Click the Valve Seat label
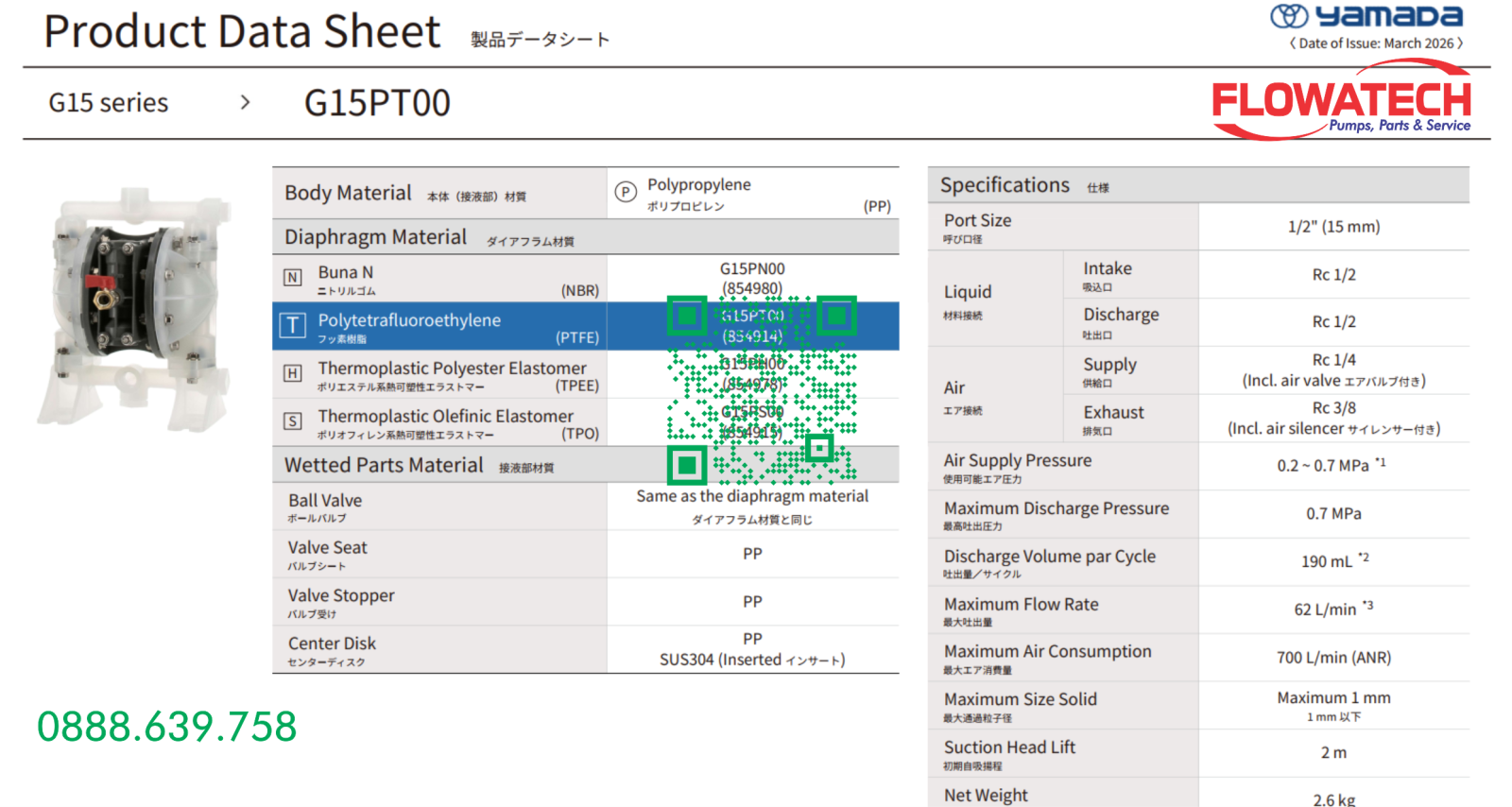The width and height of the screenshot is (1512, 807). click(x=327, y=548)
